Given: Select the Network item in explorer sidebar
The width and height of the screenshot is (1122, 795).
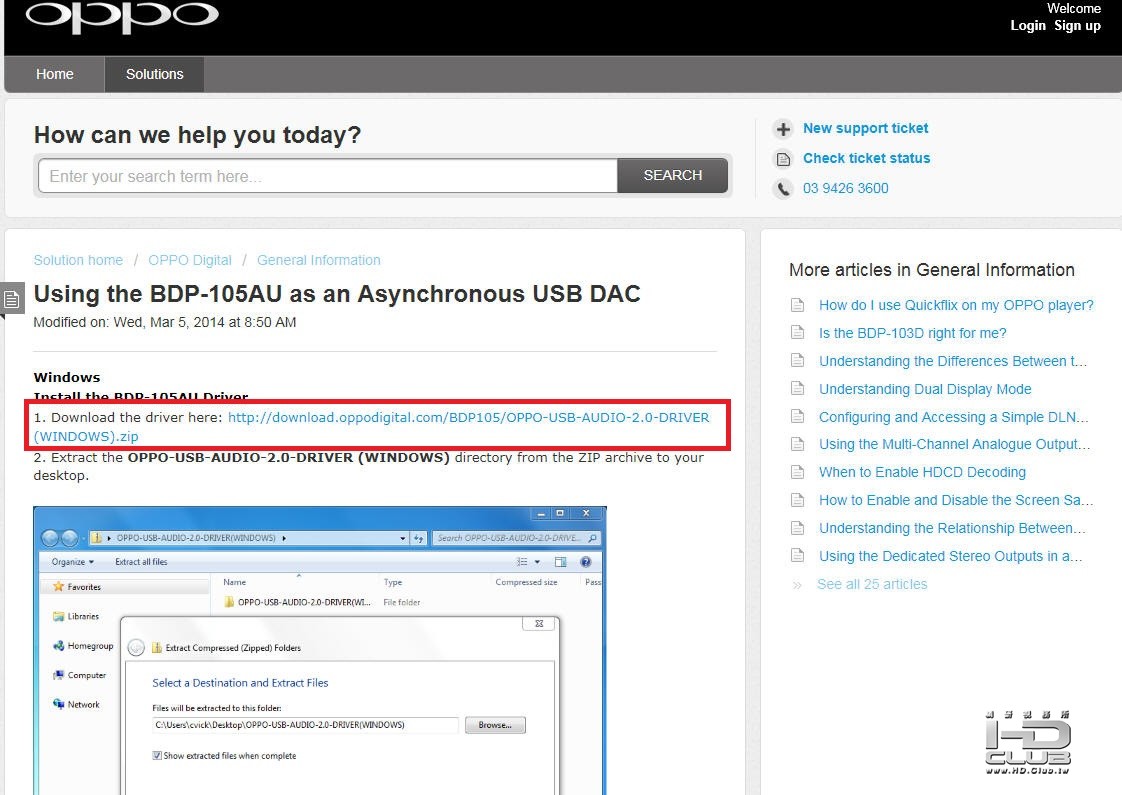Looking at the screenshot, I should point(77,704).
